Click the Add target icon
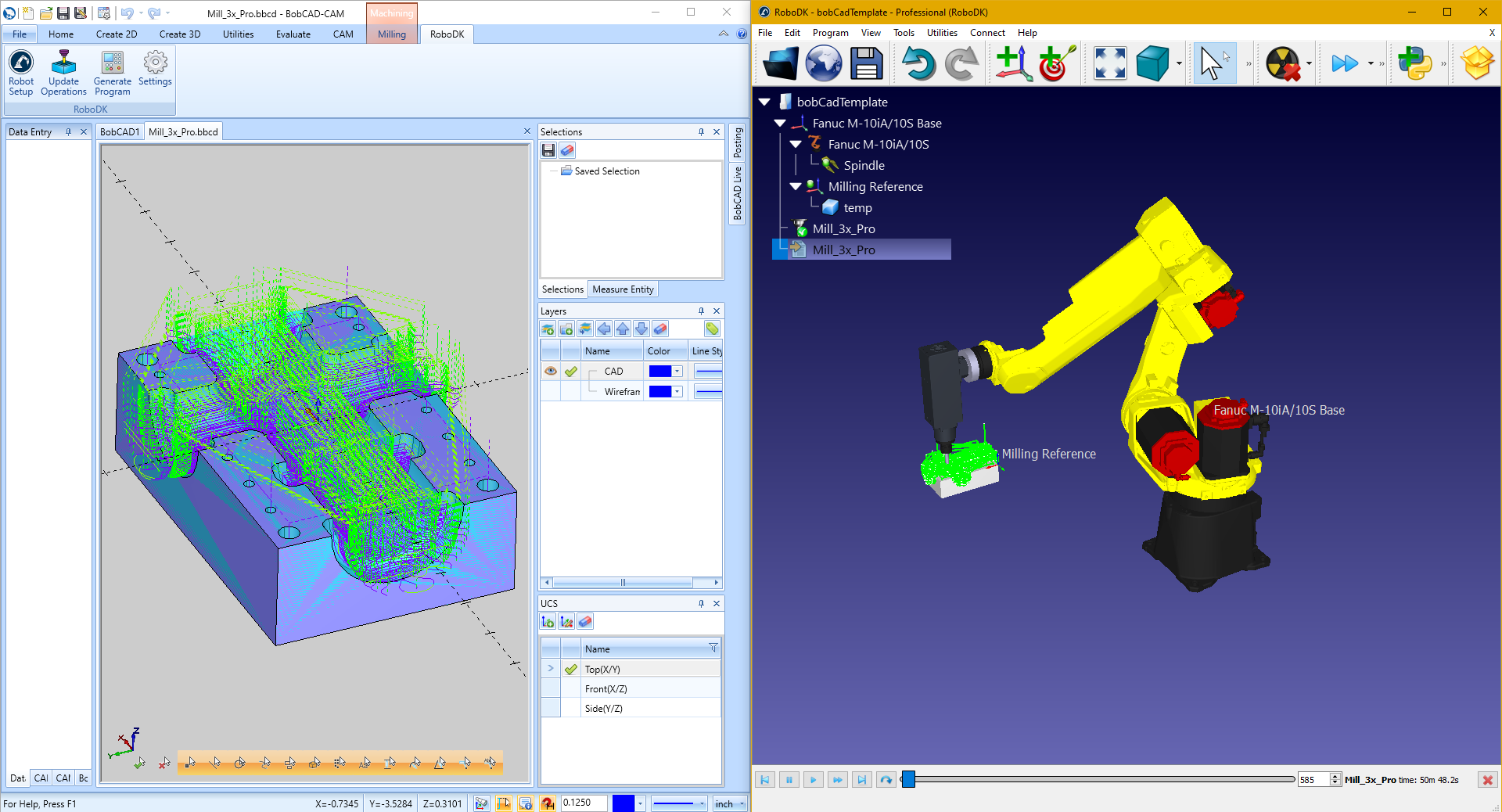1502x812 pixels. (1056, 63)
